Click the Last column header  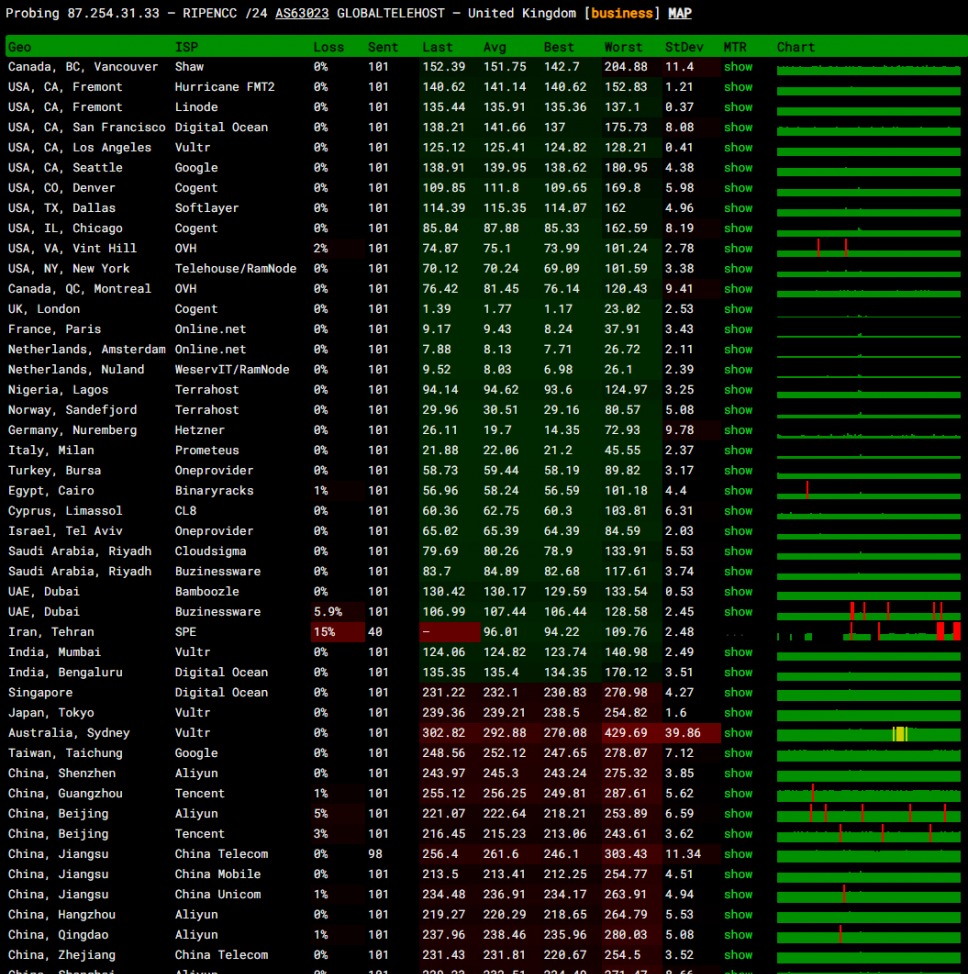coord(437,47)
